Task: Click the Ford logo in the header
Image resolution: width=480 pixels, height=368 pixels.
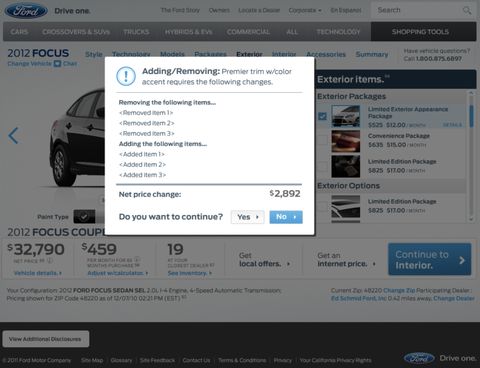Action: [x=26, y=11]
